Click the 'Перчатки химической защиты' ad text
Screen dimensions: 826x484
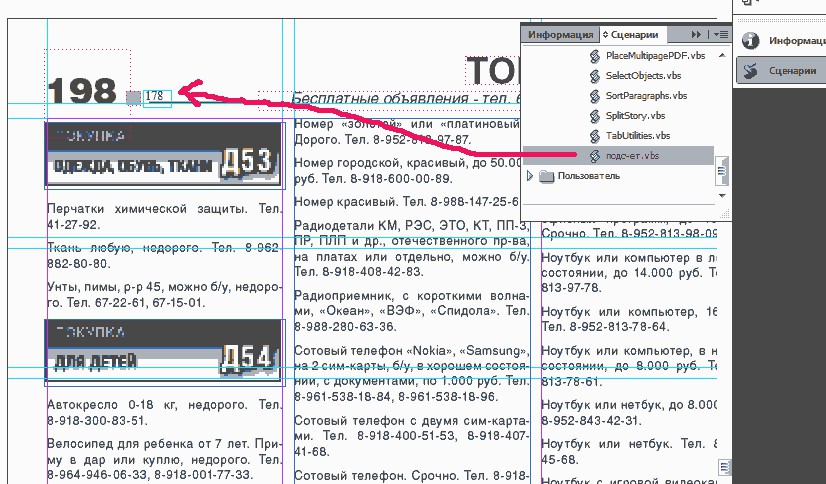pyautogui.click(x=164, y=216)
